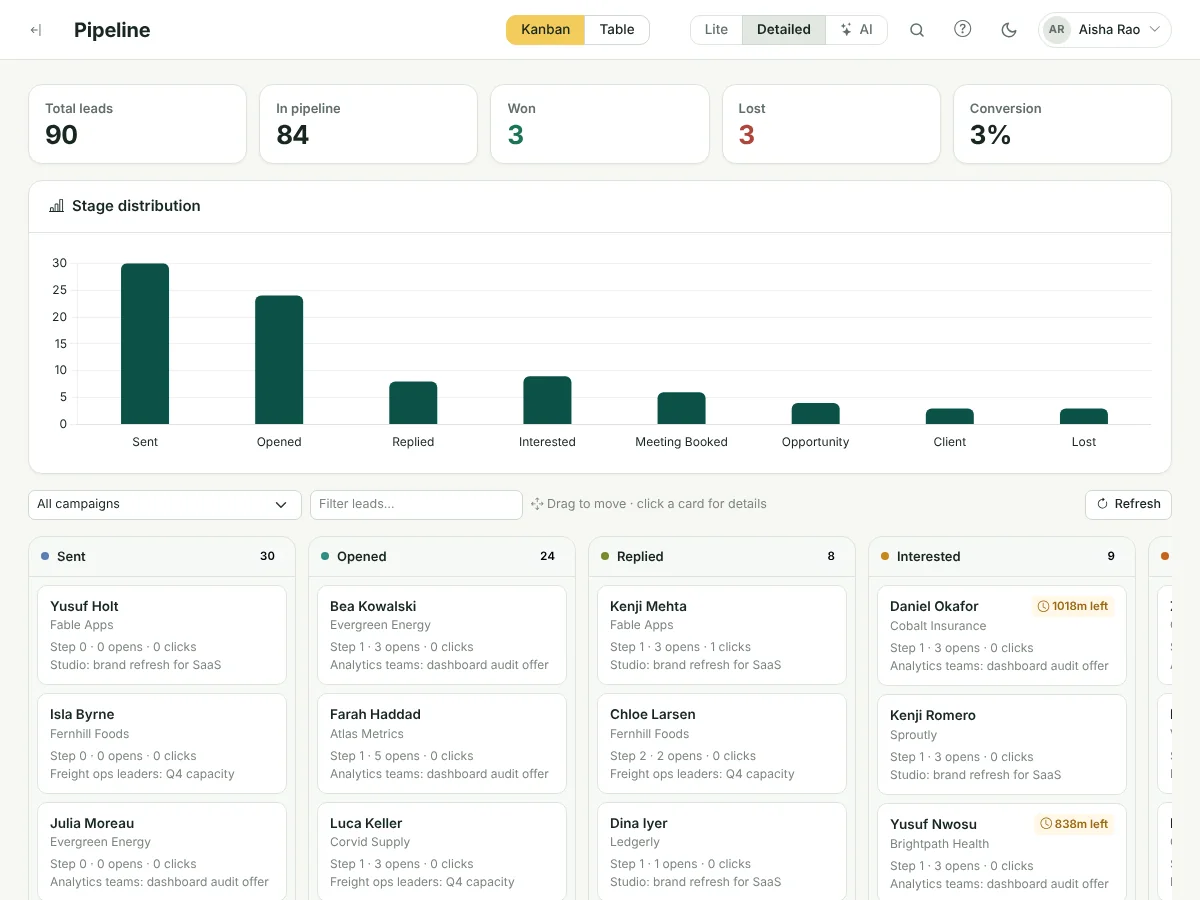Enable the AI mode
1200x900 pixels.
(x=857, y=30)
